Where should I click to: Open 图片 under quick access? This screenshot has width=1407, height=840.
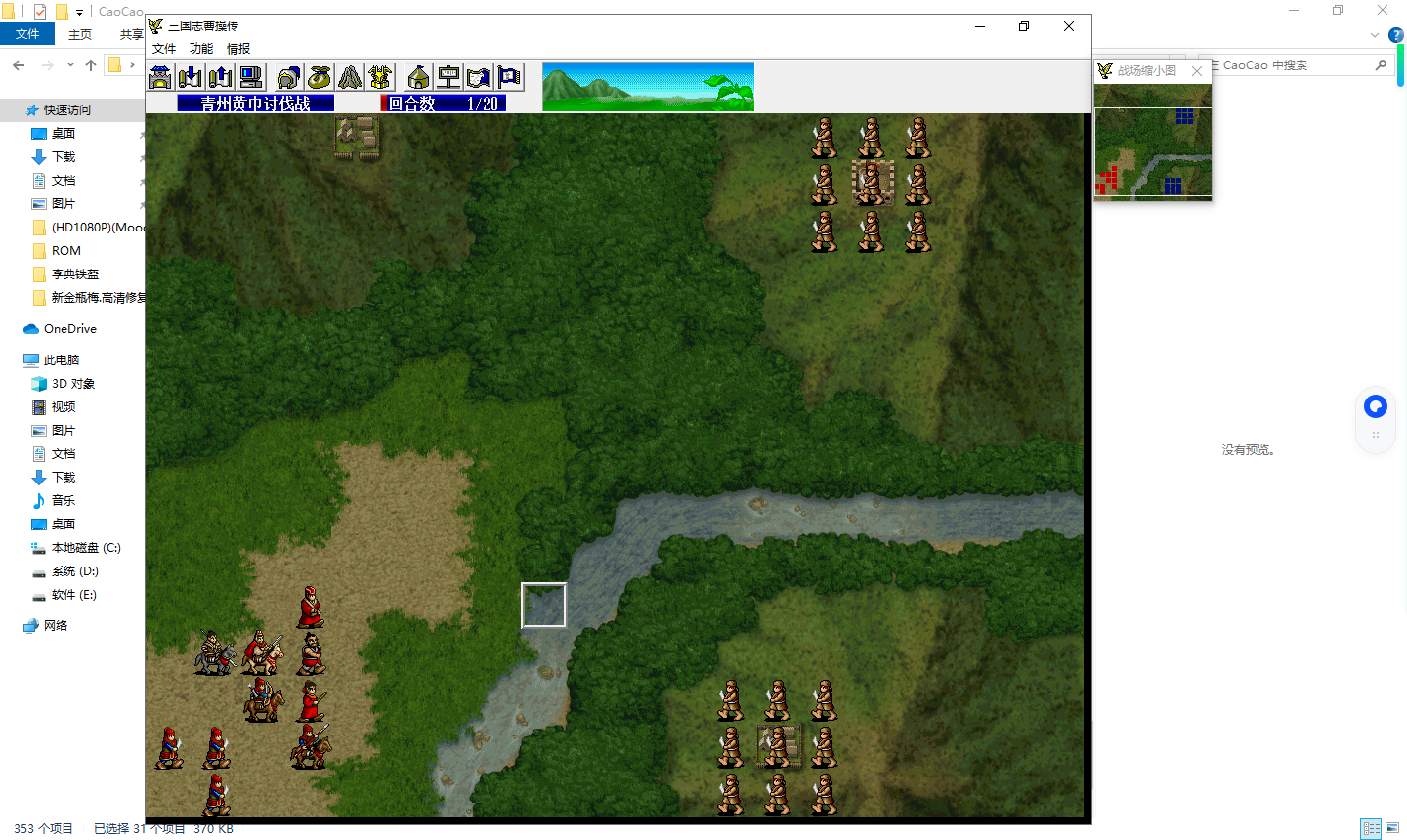point(64,204)
